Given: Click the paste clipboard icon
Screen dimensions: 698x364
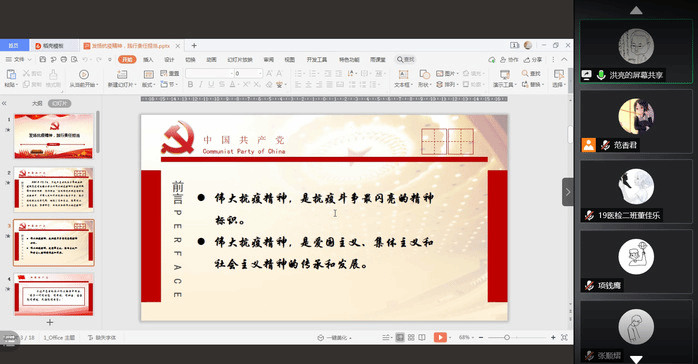Looking at the screenshot, I should pyautogui.click(x=11, y=74).
